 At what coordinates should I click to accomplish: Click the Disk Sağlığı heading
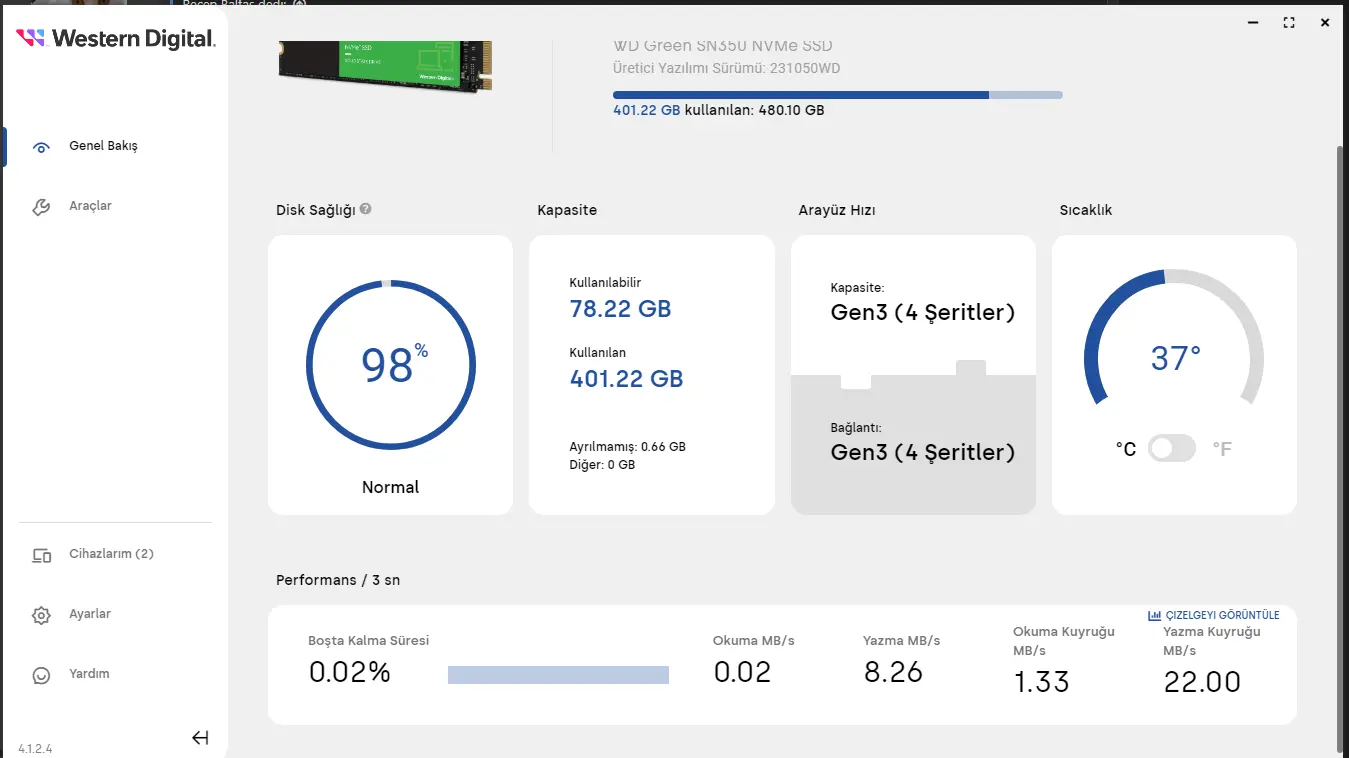(x=316, y=210)
